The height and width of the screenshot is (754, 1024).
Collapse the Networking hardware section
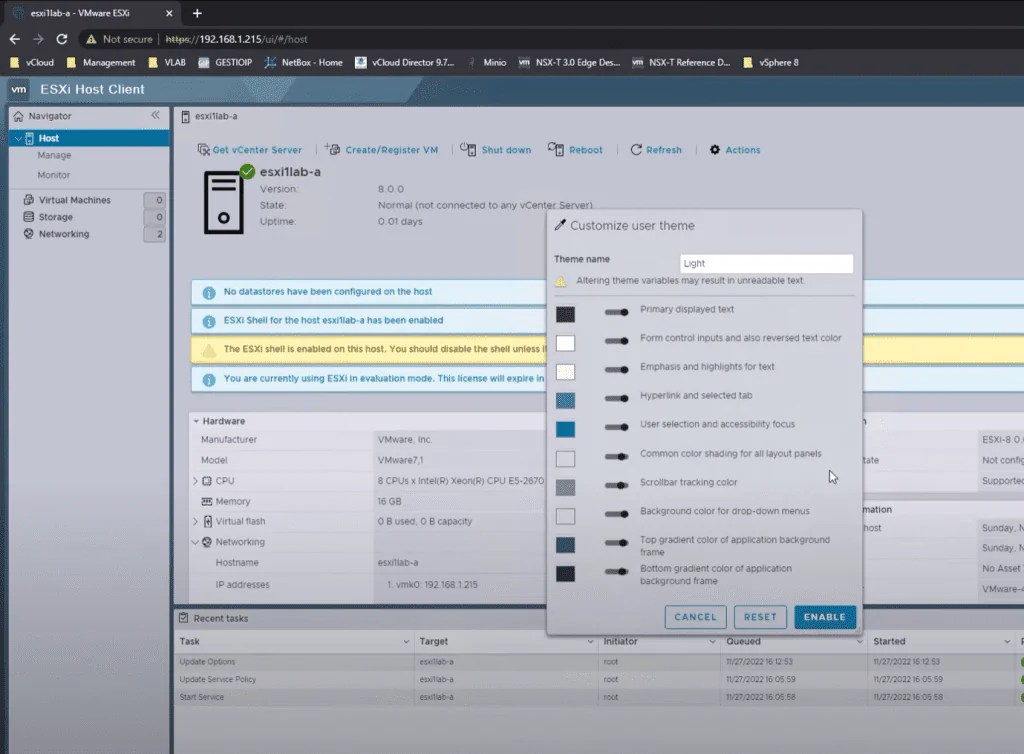pos(197,544)
